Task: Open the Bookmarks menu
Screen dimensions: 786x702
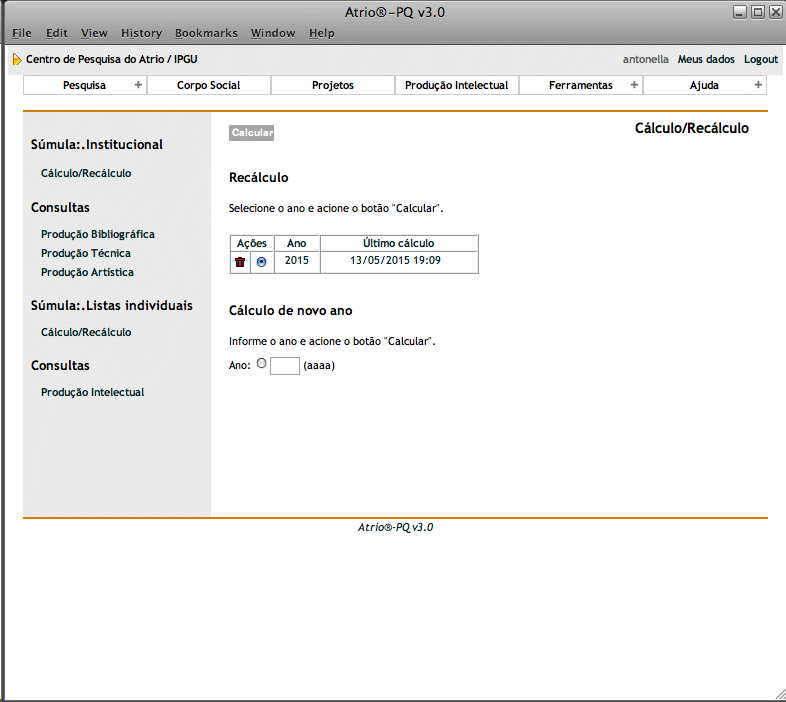Action: tap(206, 33)
